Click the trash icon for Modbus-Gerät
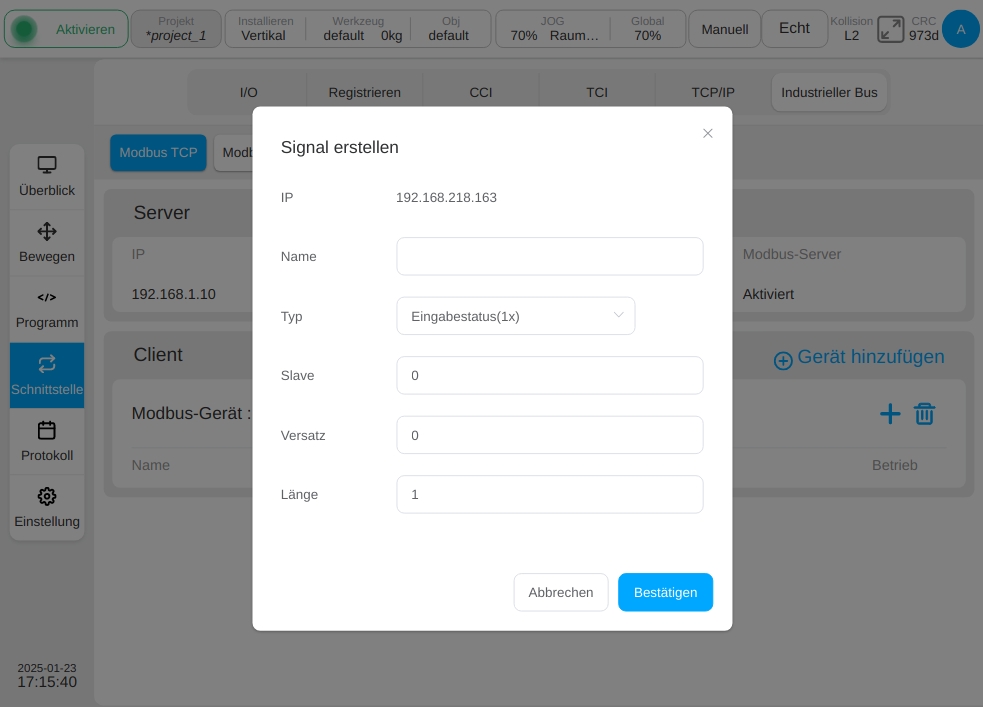 [x=925, y=414]
